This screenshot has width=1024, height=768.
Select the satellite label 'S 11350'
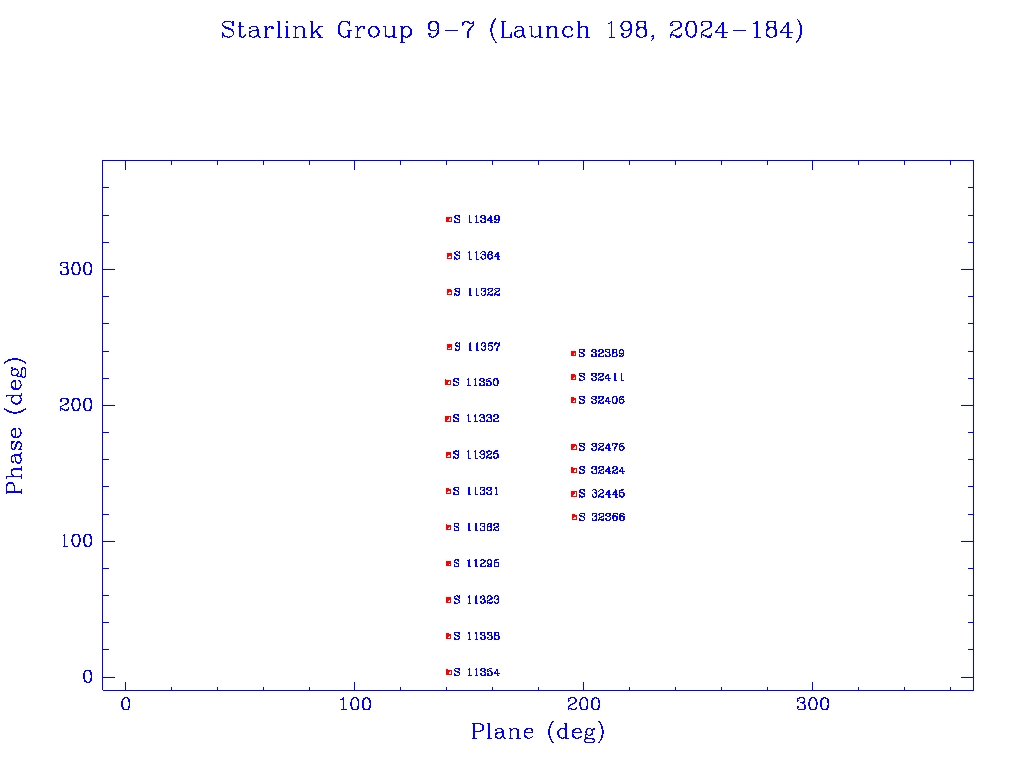(x=476, y=382)
